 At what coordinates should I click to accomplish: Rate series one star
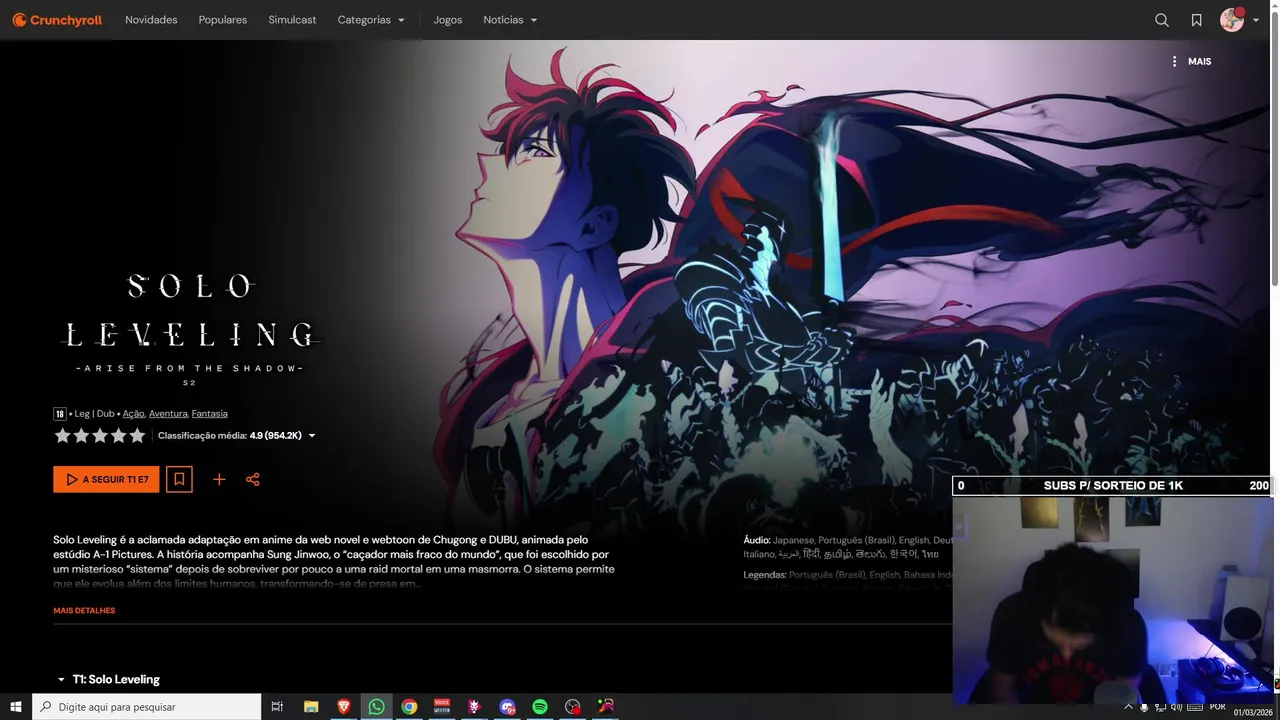click(62, 435)
